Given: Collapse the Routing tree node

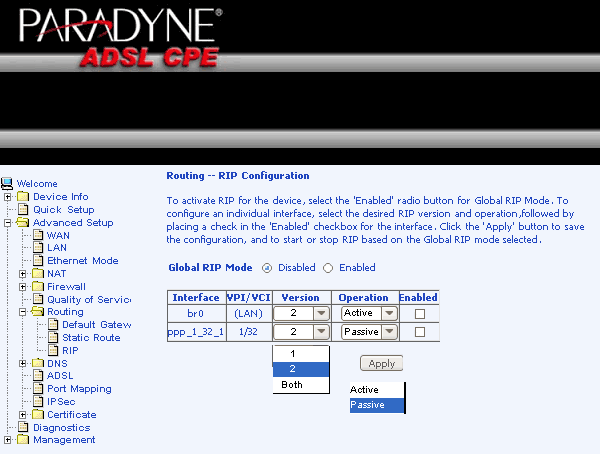Looking at the screenshot, I should pyautogui.click(x=23, y=312).
